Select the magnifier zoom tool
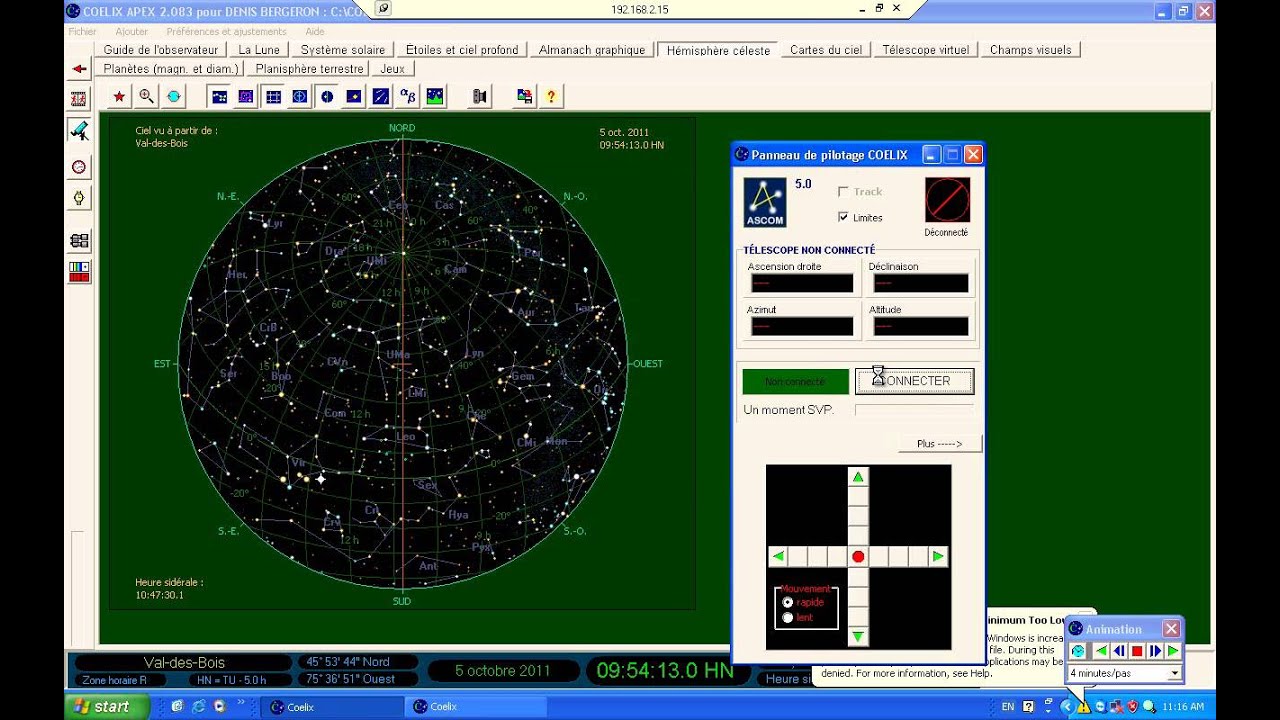The image size is (1280, 720). (x=146, y=96)
